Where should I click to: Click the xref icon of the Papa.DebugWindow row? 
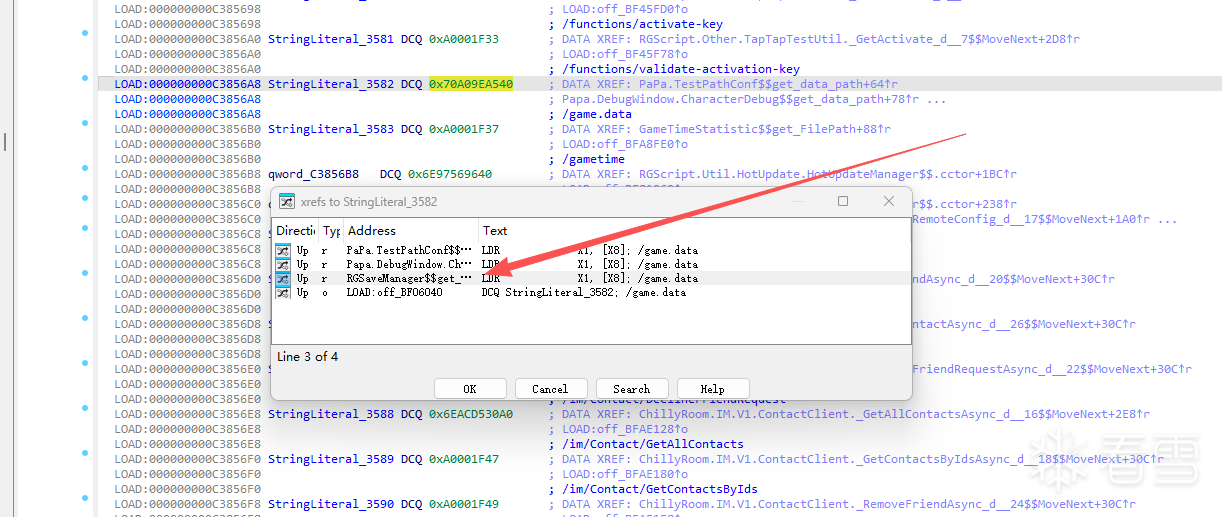tap(284, 264)
